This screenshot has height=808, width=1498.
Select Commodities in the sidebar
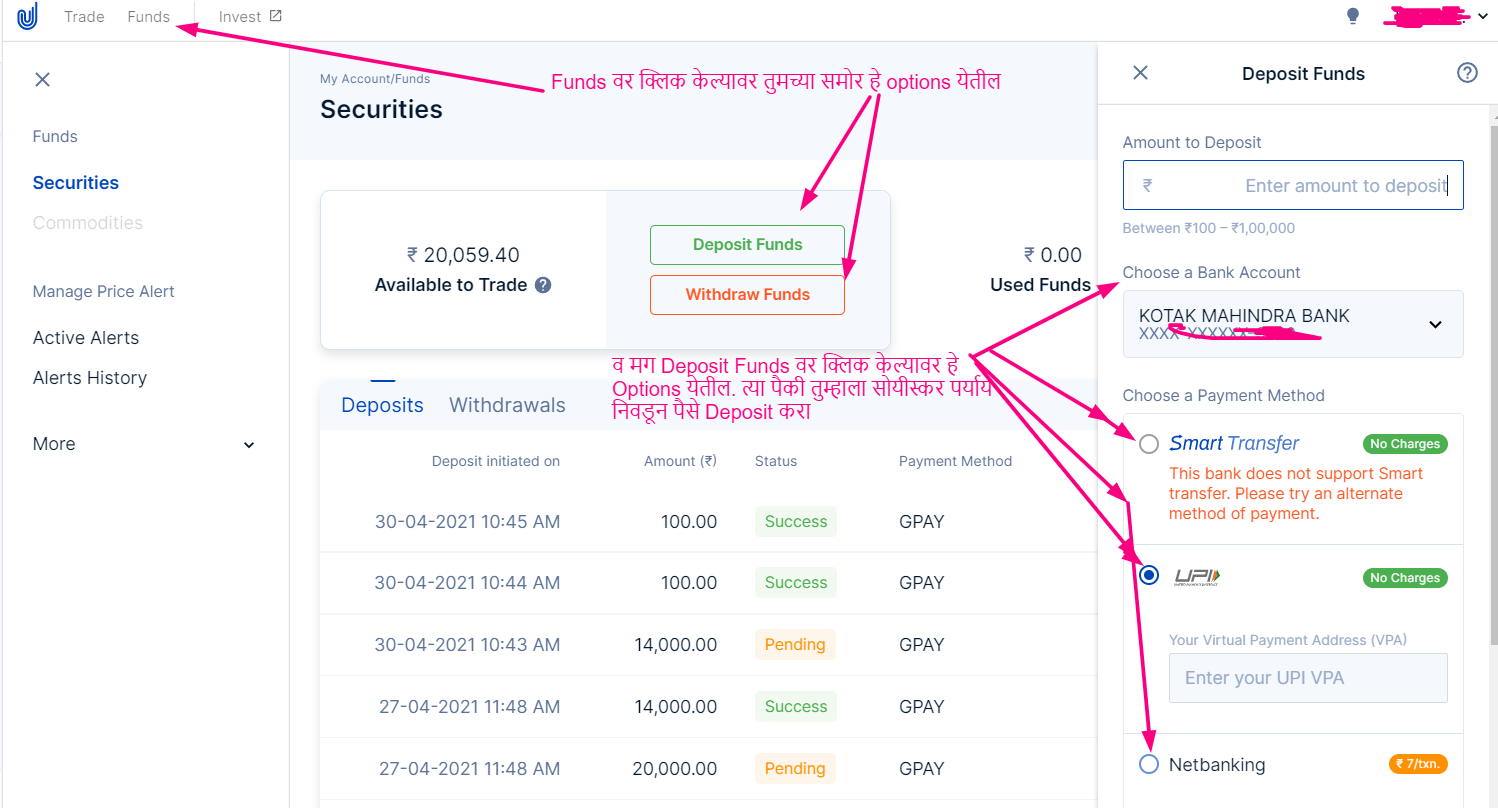[88, 223]
